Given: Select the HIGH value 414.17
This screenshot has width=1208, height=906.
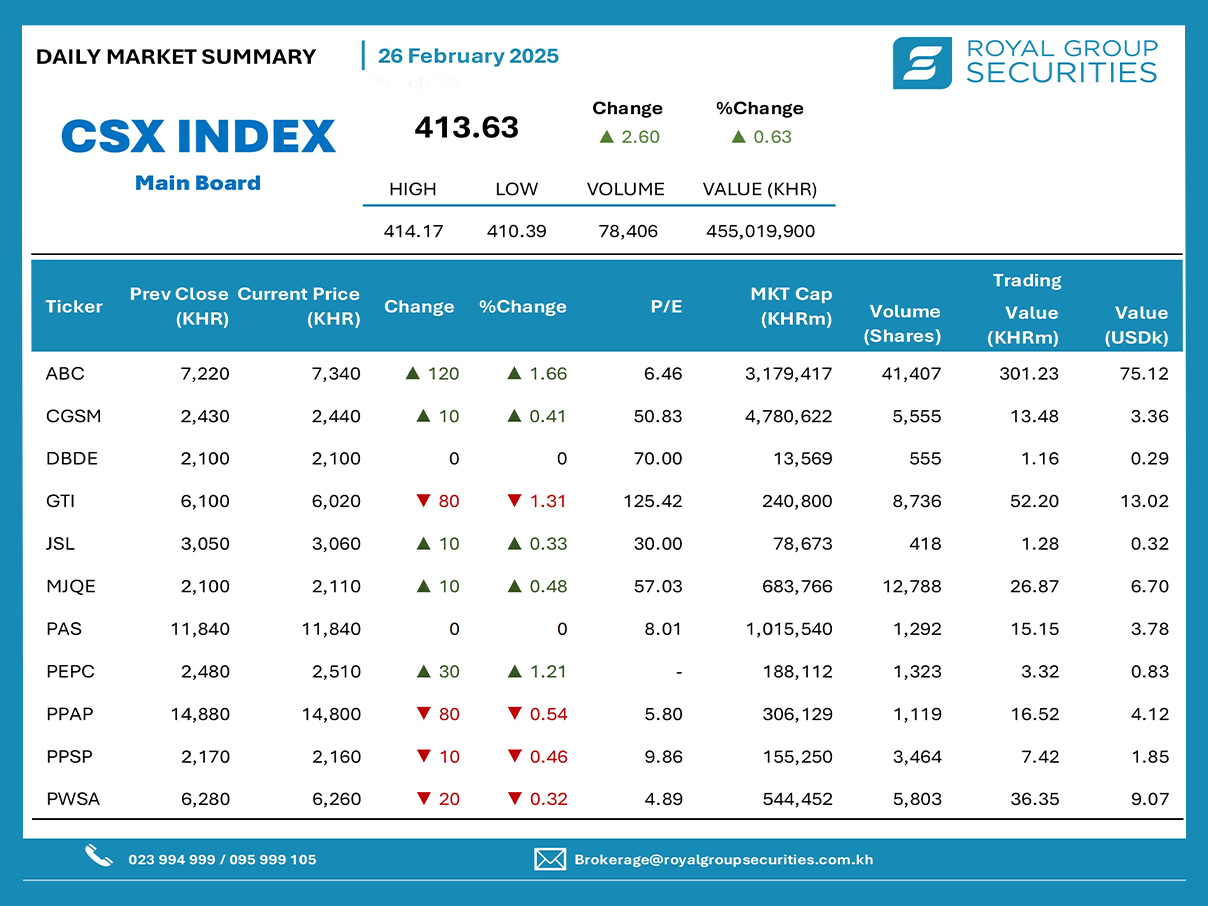Looking at the screenshot, I should pyautogui.click(x=413, y=231).
